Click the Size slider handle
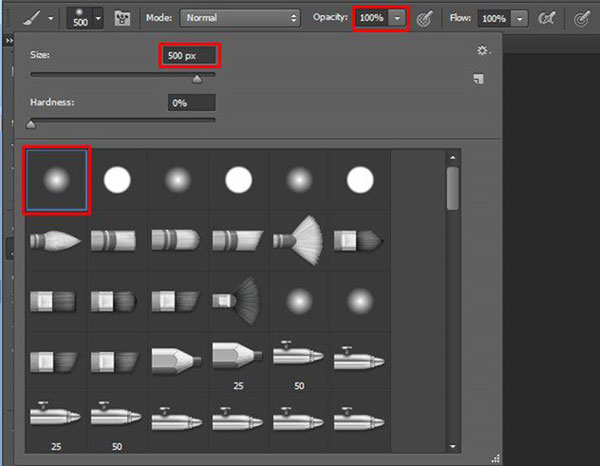Screen dimensions: 600x466 tap(197, 79)
